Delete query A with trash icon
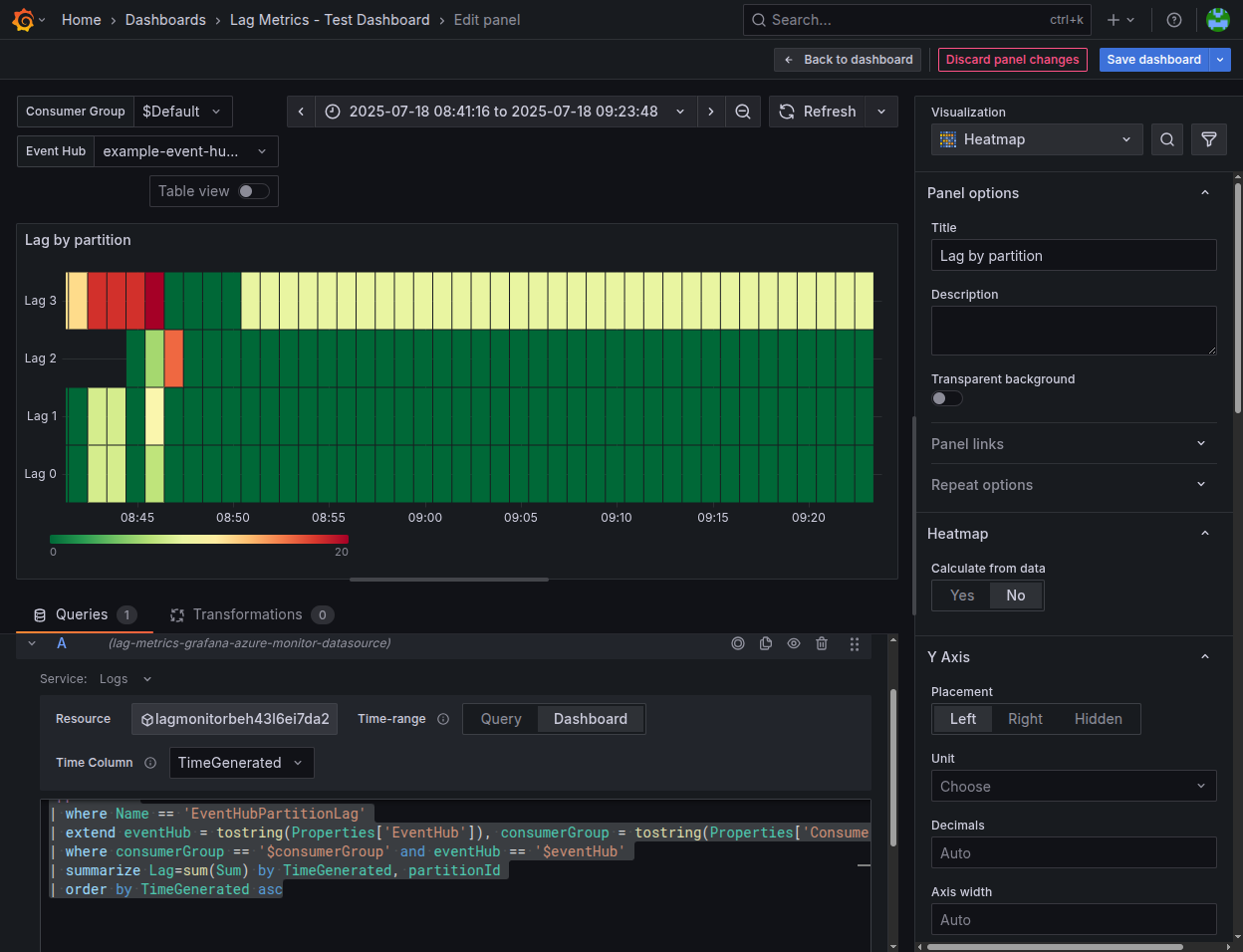1243x952 pixels. tap(822, 643)
